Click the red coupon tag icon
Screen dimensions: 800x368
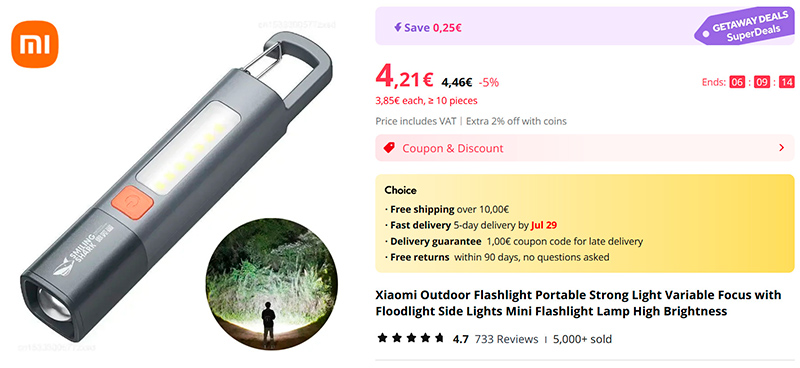pos(389,148)
